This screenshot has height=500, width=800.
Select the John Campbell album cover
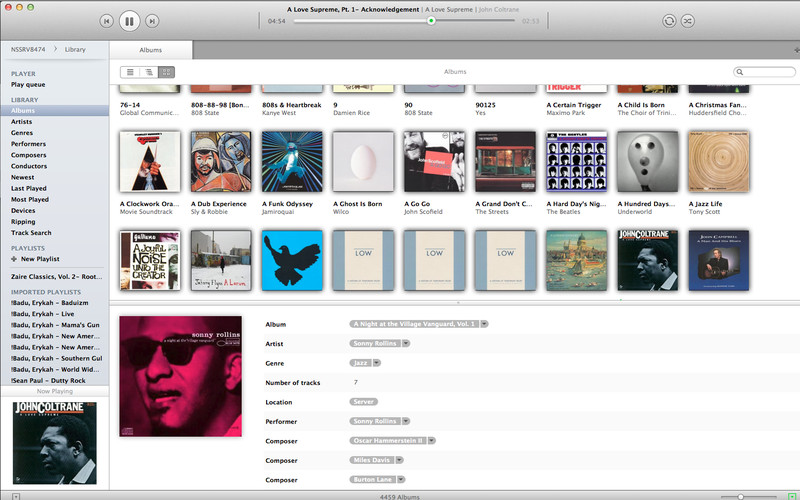719,260
